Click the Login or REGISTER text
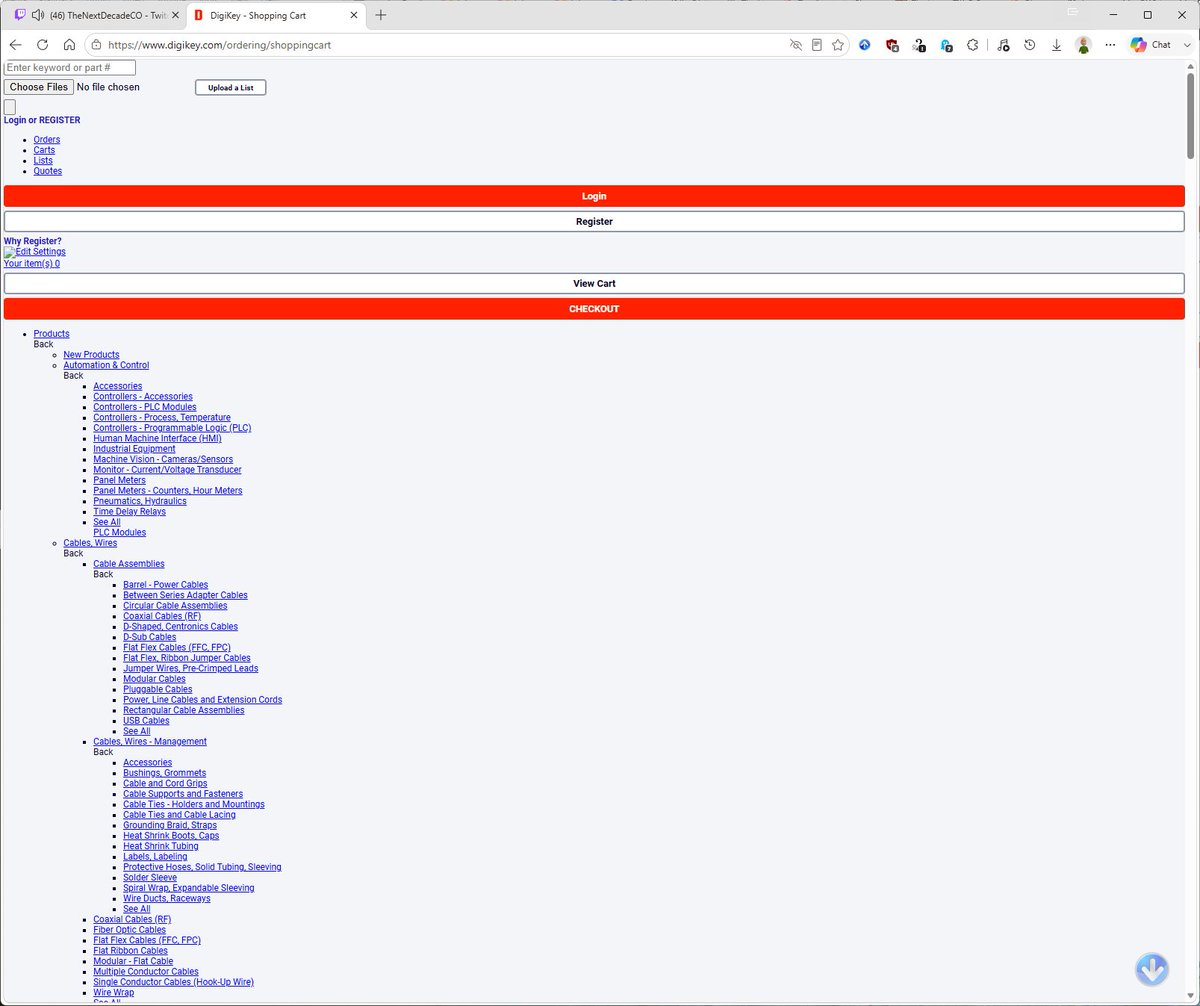Screen dimensions: 1200x1006 [x=42, y=120]
